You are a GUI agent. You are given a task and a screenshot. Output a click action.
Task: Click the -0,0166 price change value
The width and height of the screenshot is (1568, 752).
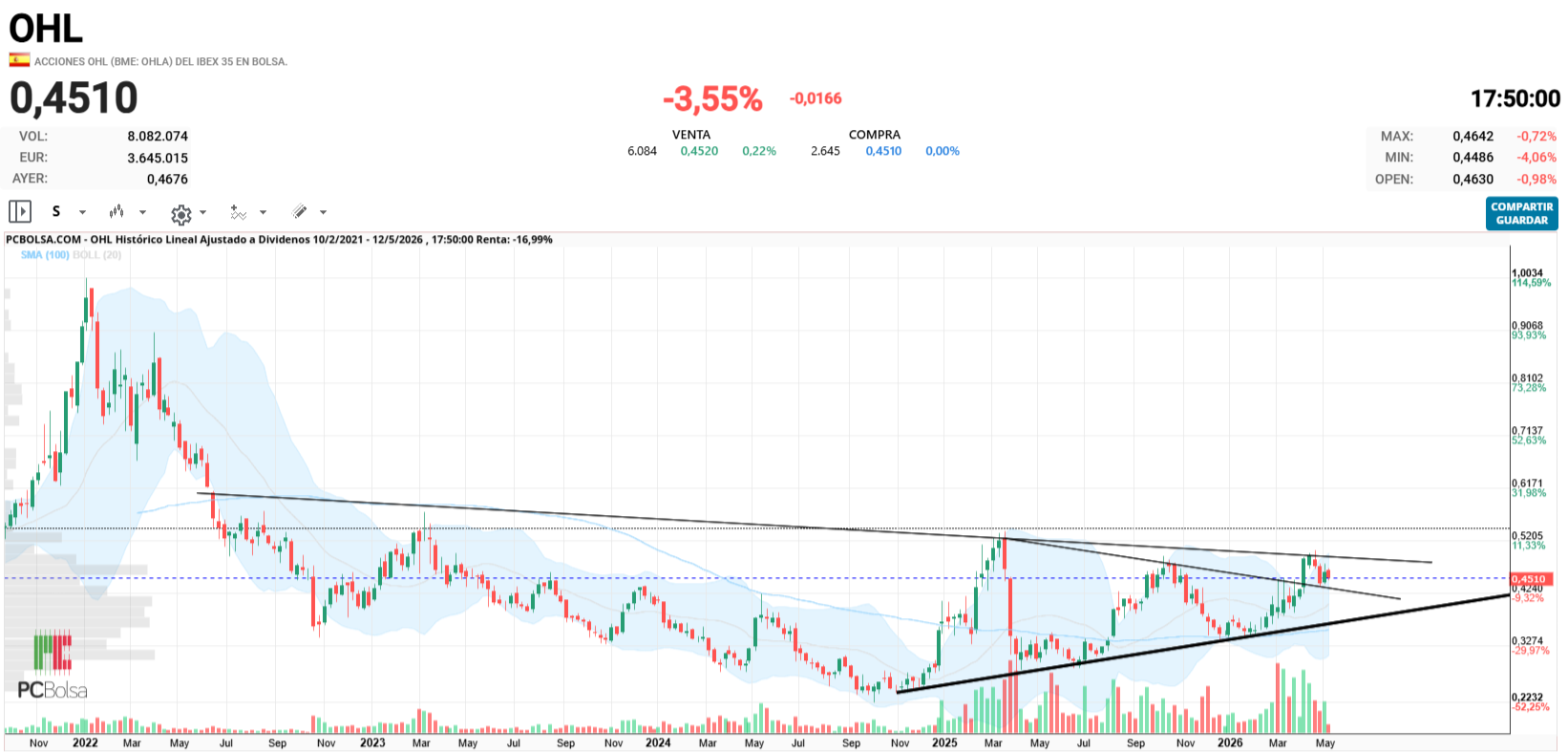816,98
